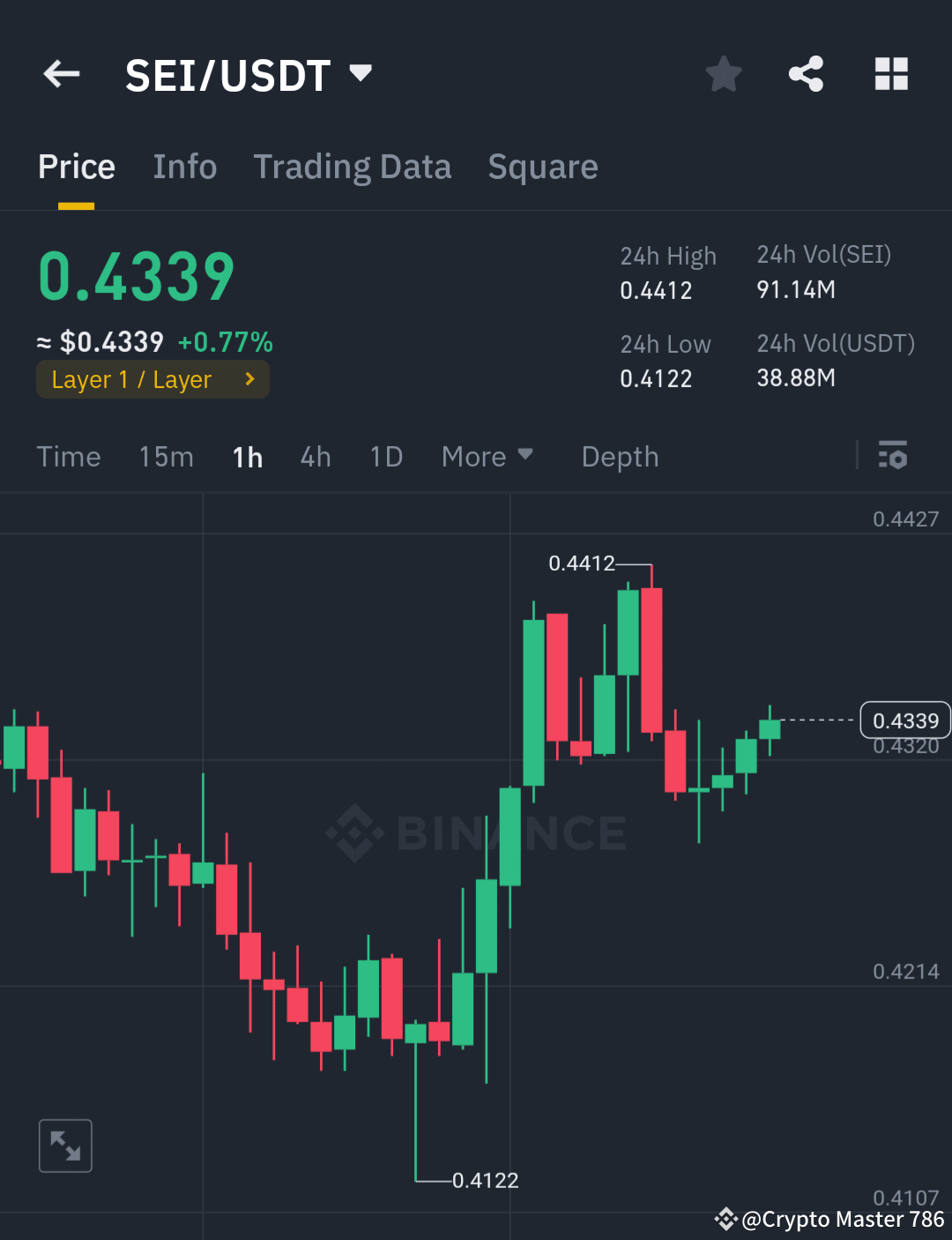
Task: Open the Layer 1 / Layer category chevron
Action: point(249,379)
